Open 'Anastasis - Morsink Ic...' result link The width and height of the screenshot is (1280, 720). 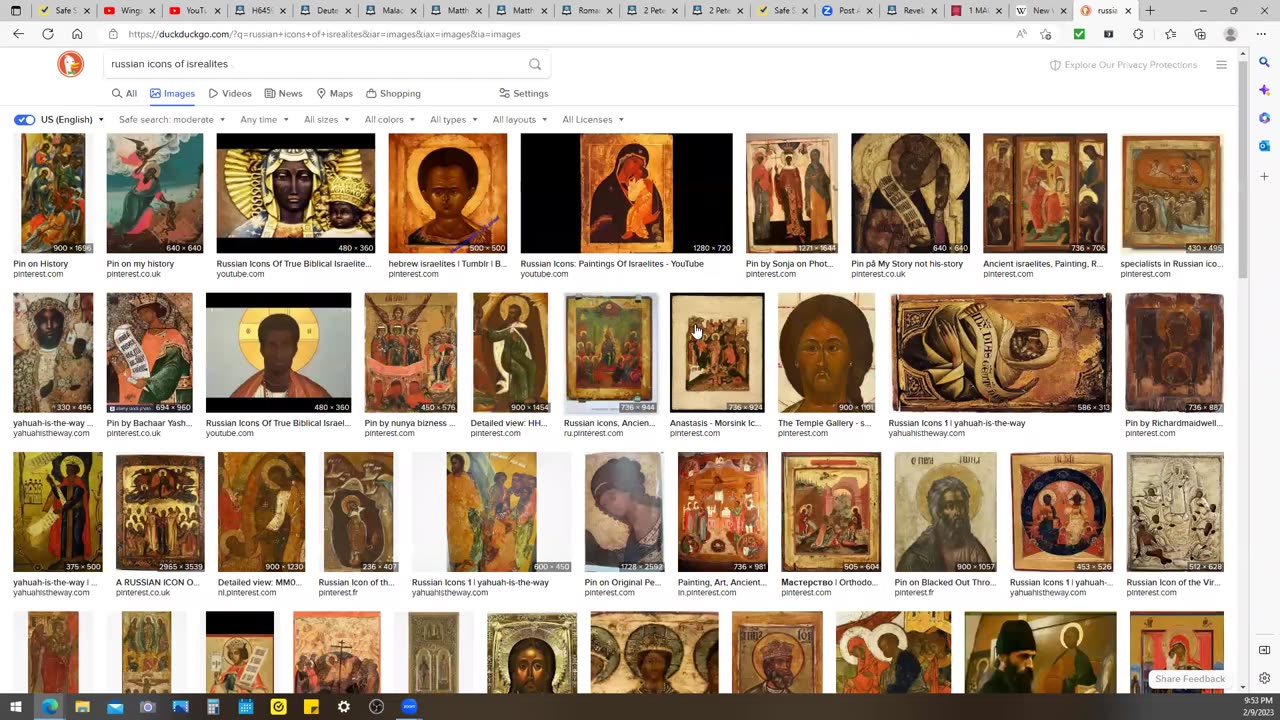coord(715,423)
